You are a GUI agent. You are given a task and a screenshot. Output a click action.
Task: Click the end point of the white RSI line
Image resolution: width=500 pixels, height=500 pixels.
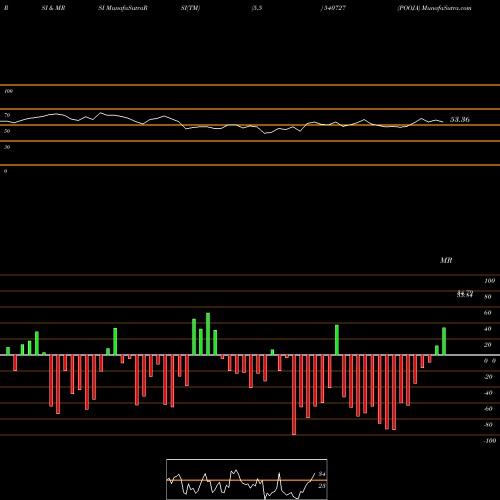(443, 122)
